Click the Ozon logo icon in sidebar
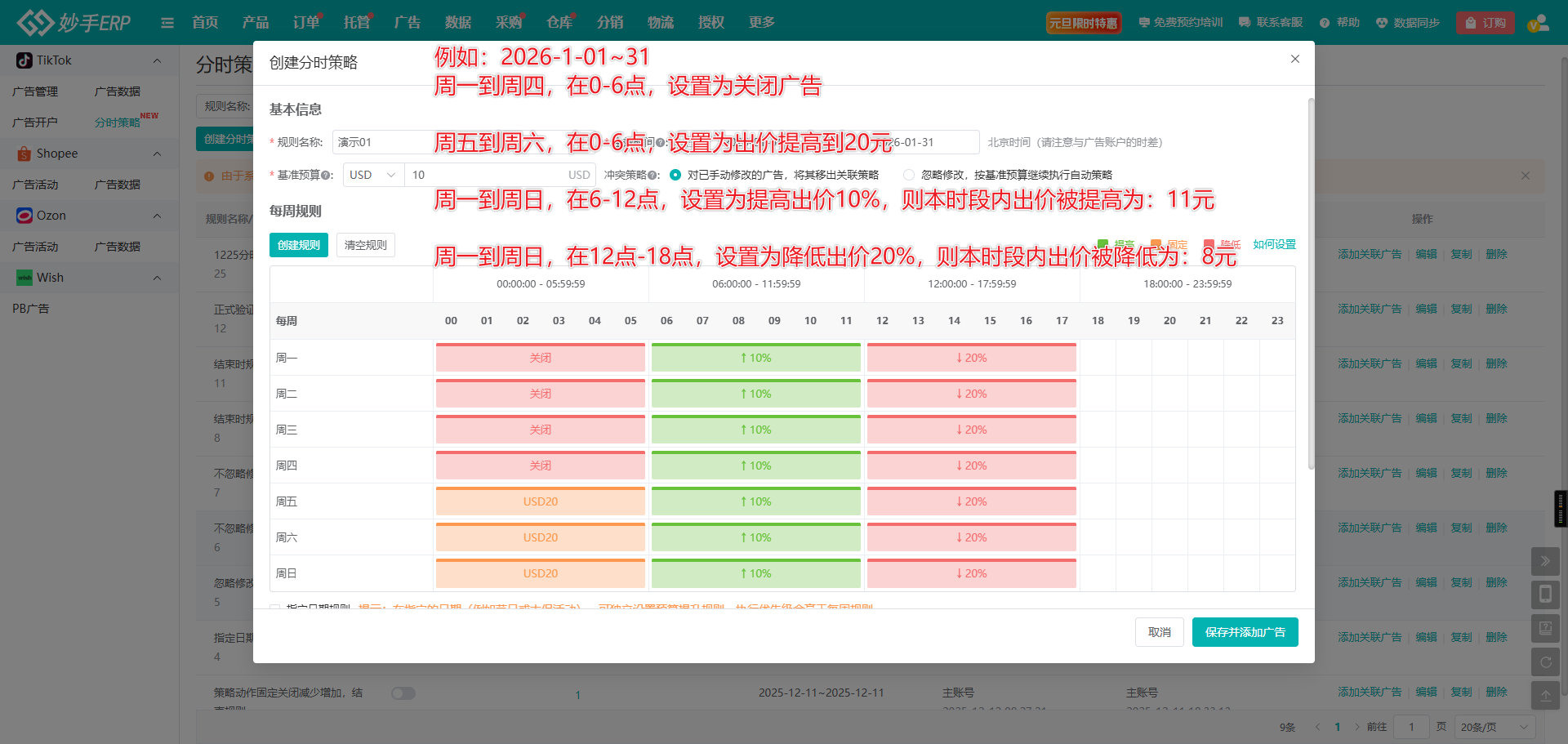This screenshot has height=744, width=1568. (24, 216)
